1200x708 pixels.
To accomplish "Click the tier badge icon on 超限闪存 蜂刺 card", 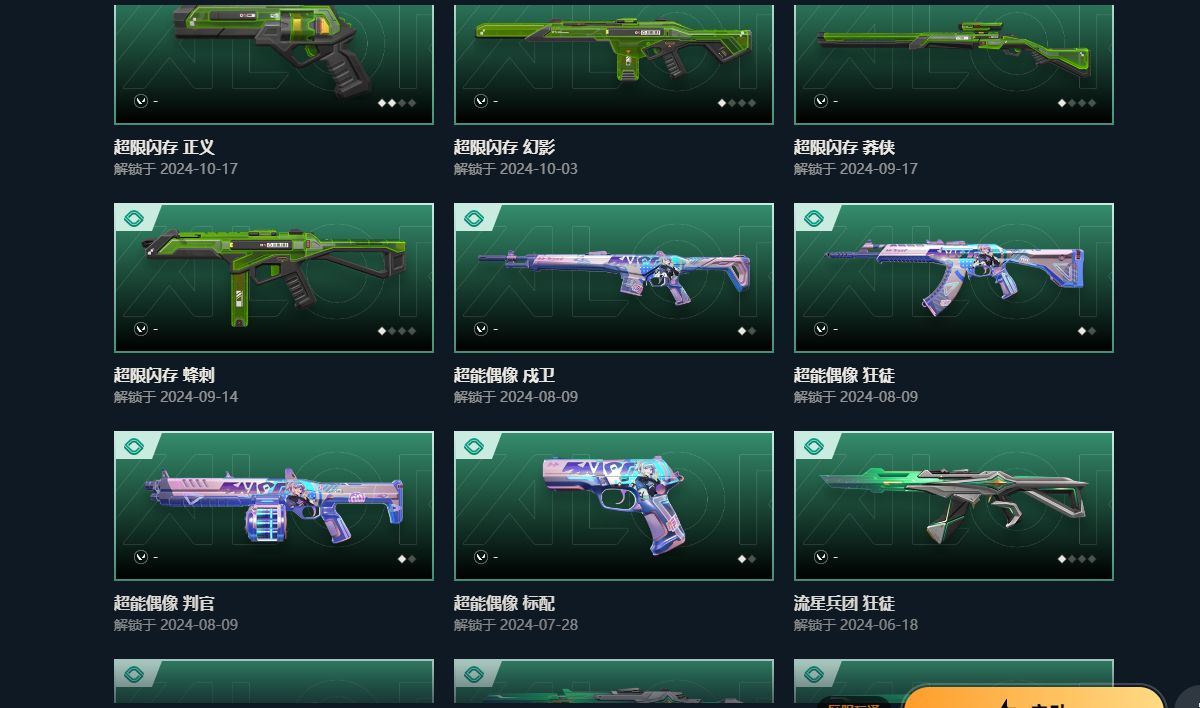I will [x=134, y=218].
